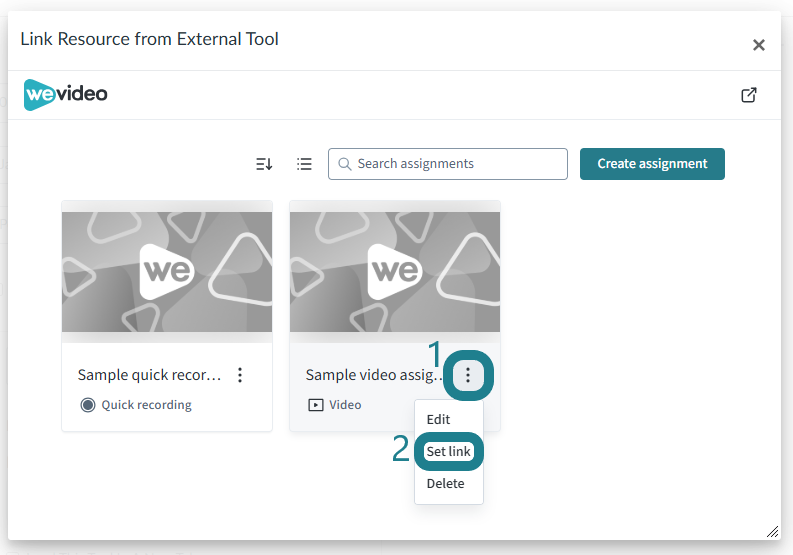Open options menu for Sample video assignment
Screen dimensions: 793x555
coord(468,375)
